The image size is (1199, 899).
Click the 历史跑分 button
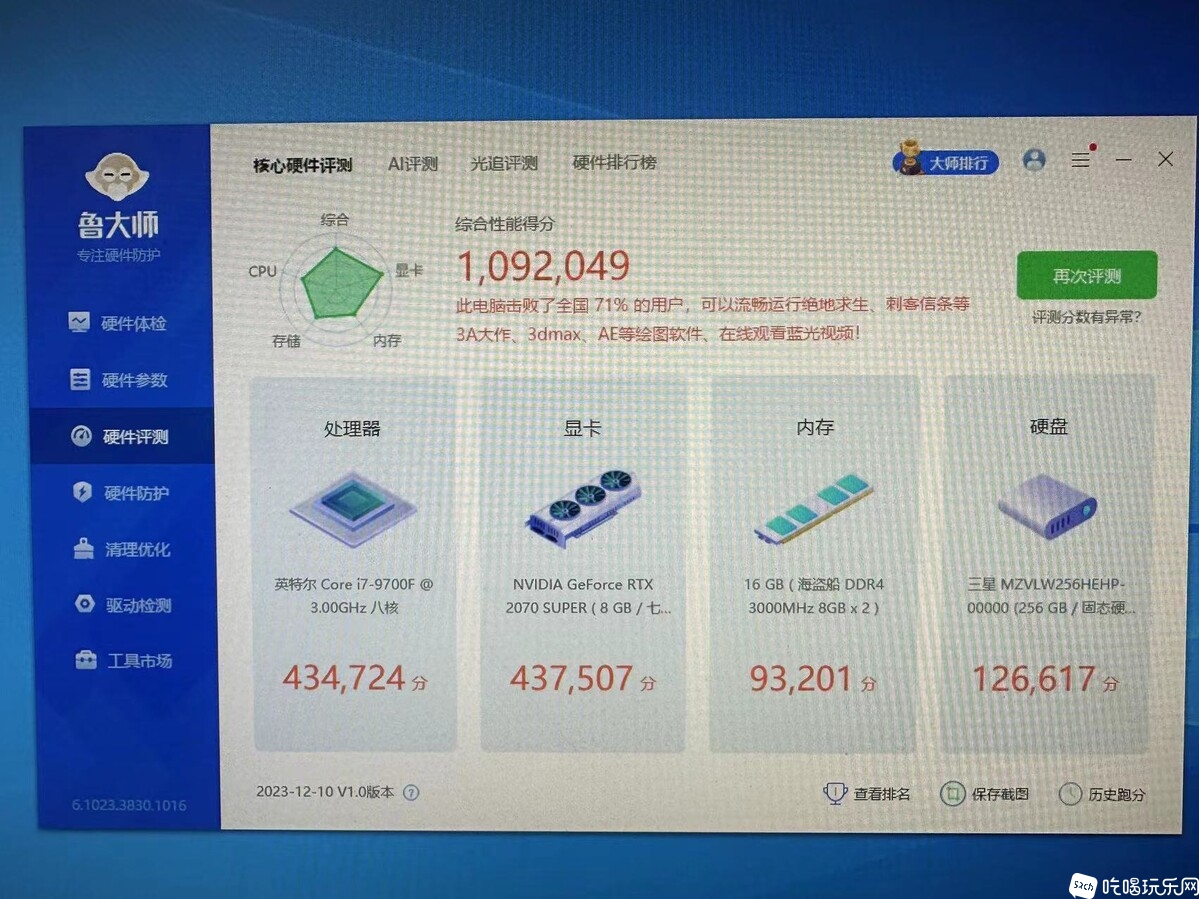(x=1103, y=794)
